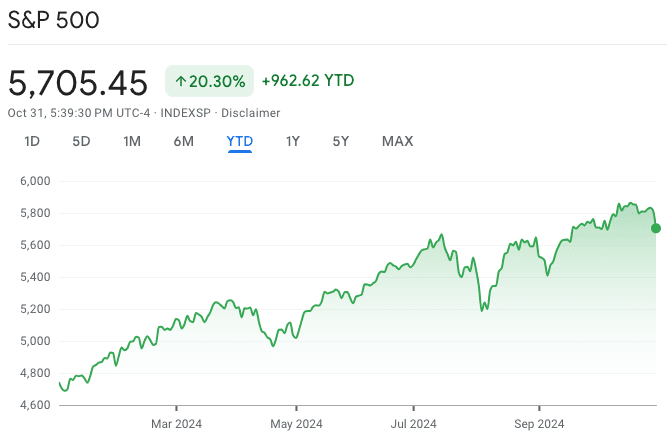
Task: Switch to the 1D time range tab
Action: pyautogui.click(x=32, y=141)
